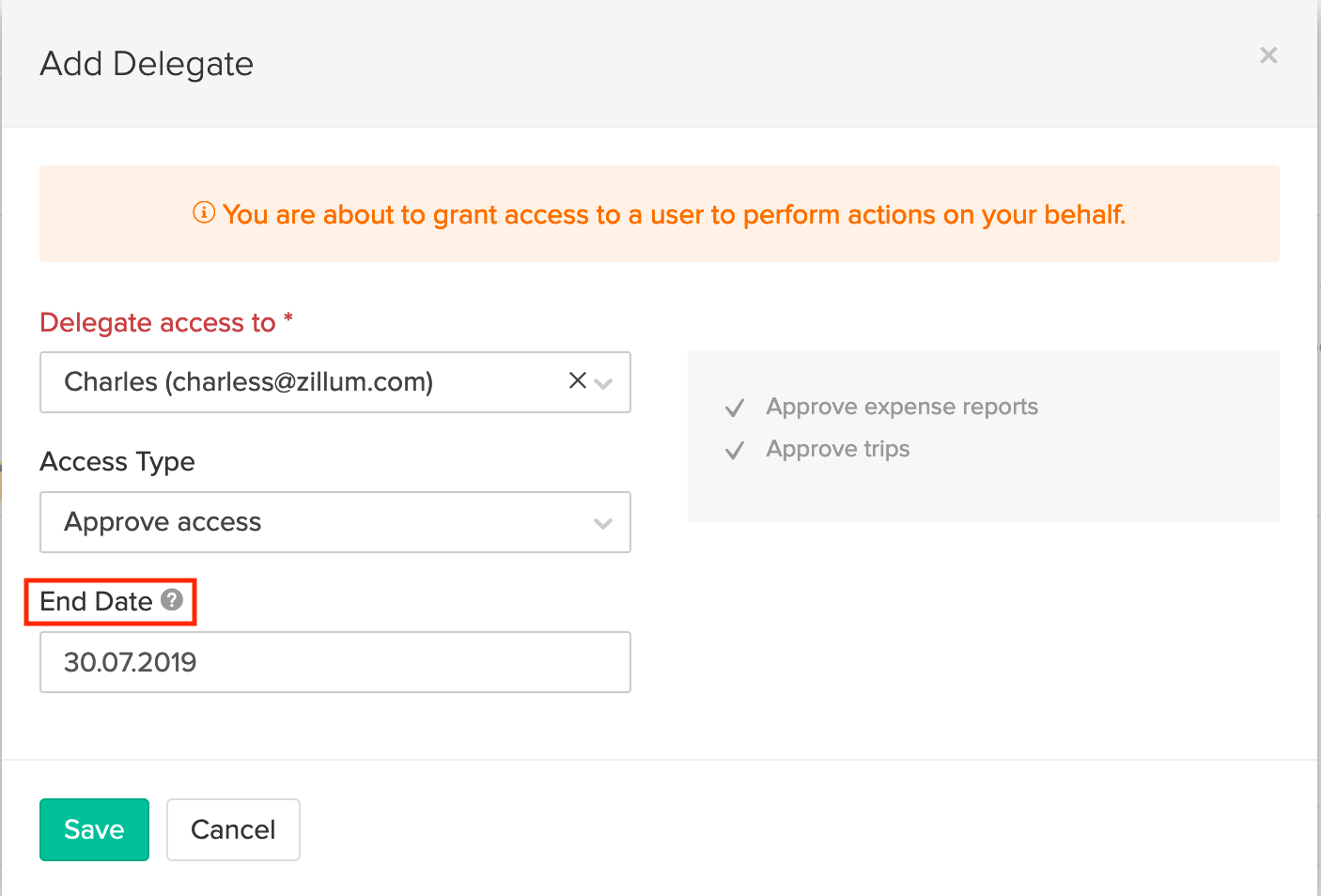Click the Add Delegate dialog title

[146, 64]
